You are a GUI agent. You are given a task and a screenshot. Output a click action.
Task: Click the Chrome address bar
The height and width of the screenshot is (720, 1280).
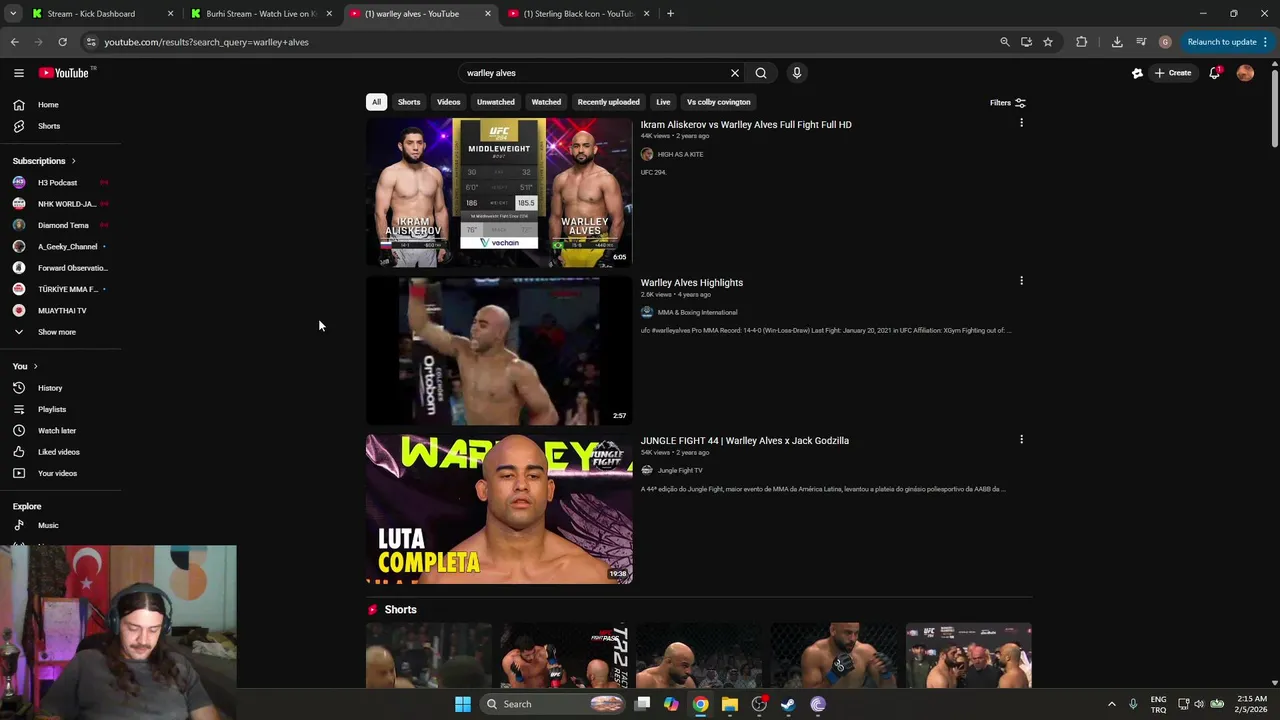pyautogui.click(x=540, y=42)
